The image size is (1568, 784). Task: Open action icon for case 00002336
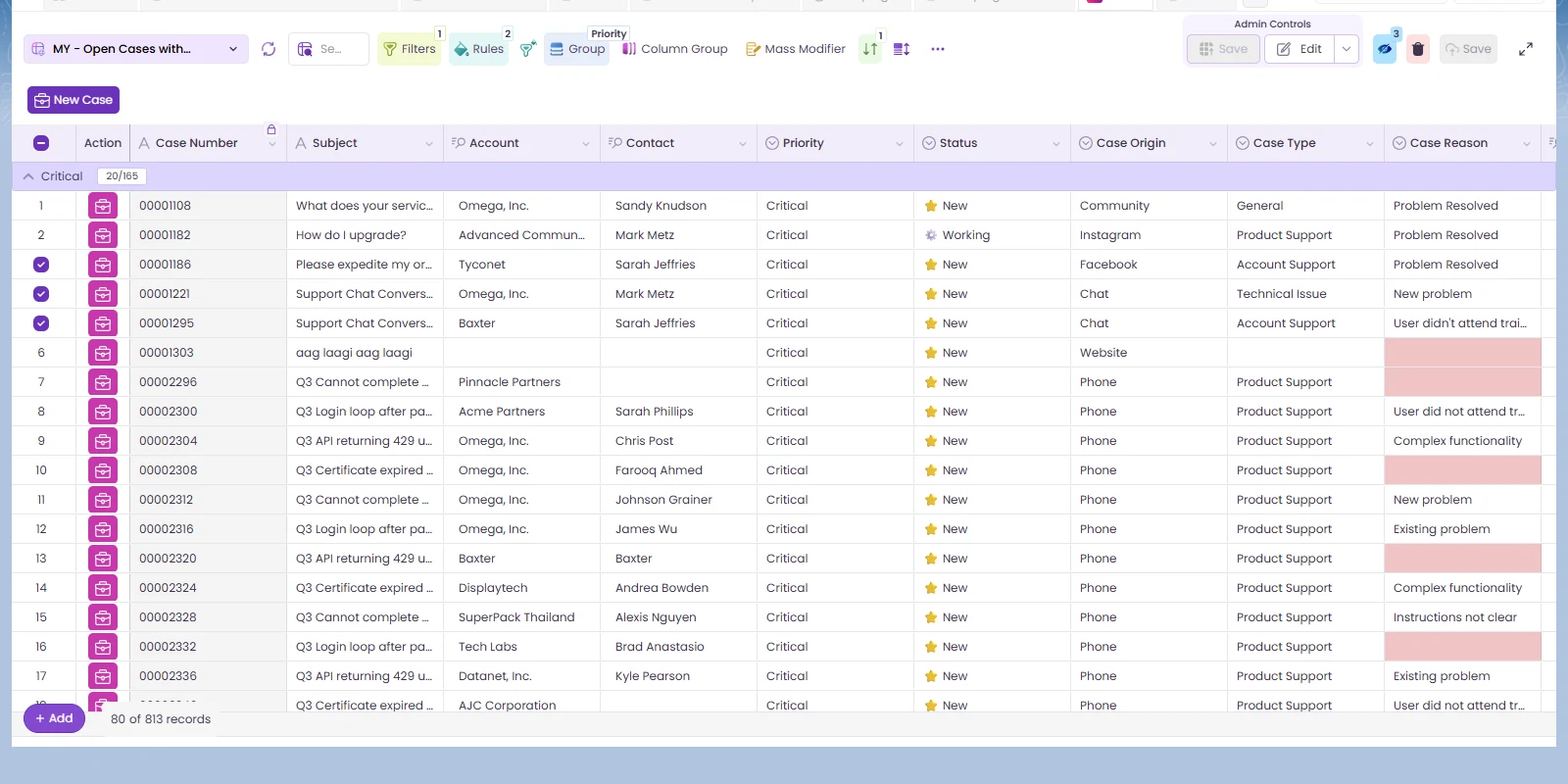[x=103, y=676]
